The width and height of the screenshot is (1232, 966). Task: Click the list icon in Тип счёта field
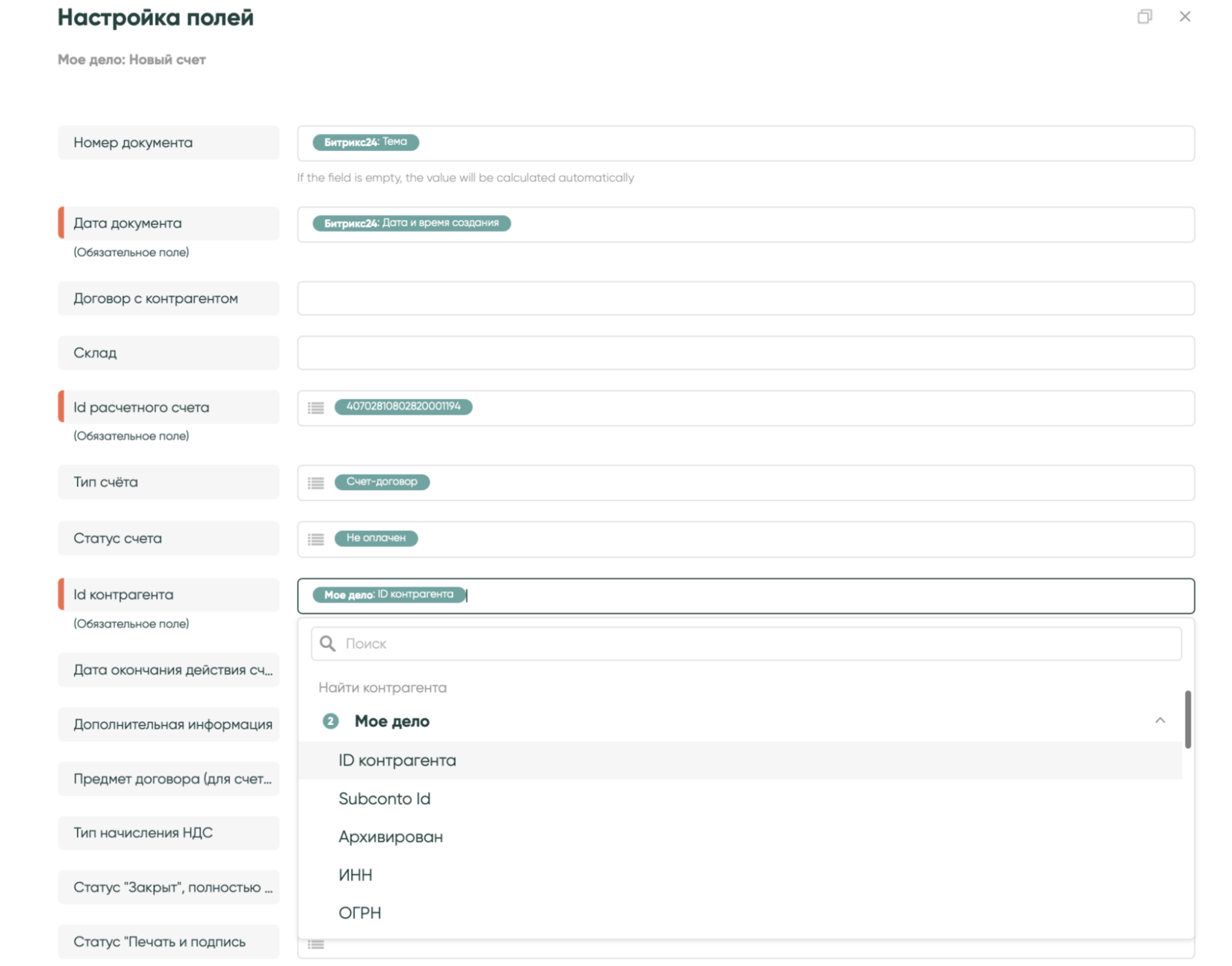tap(316, 483)
